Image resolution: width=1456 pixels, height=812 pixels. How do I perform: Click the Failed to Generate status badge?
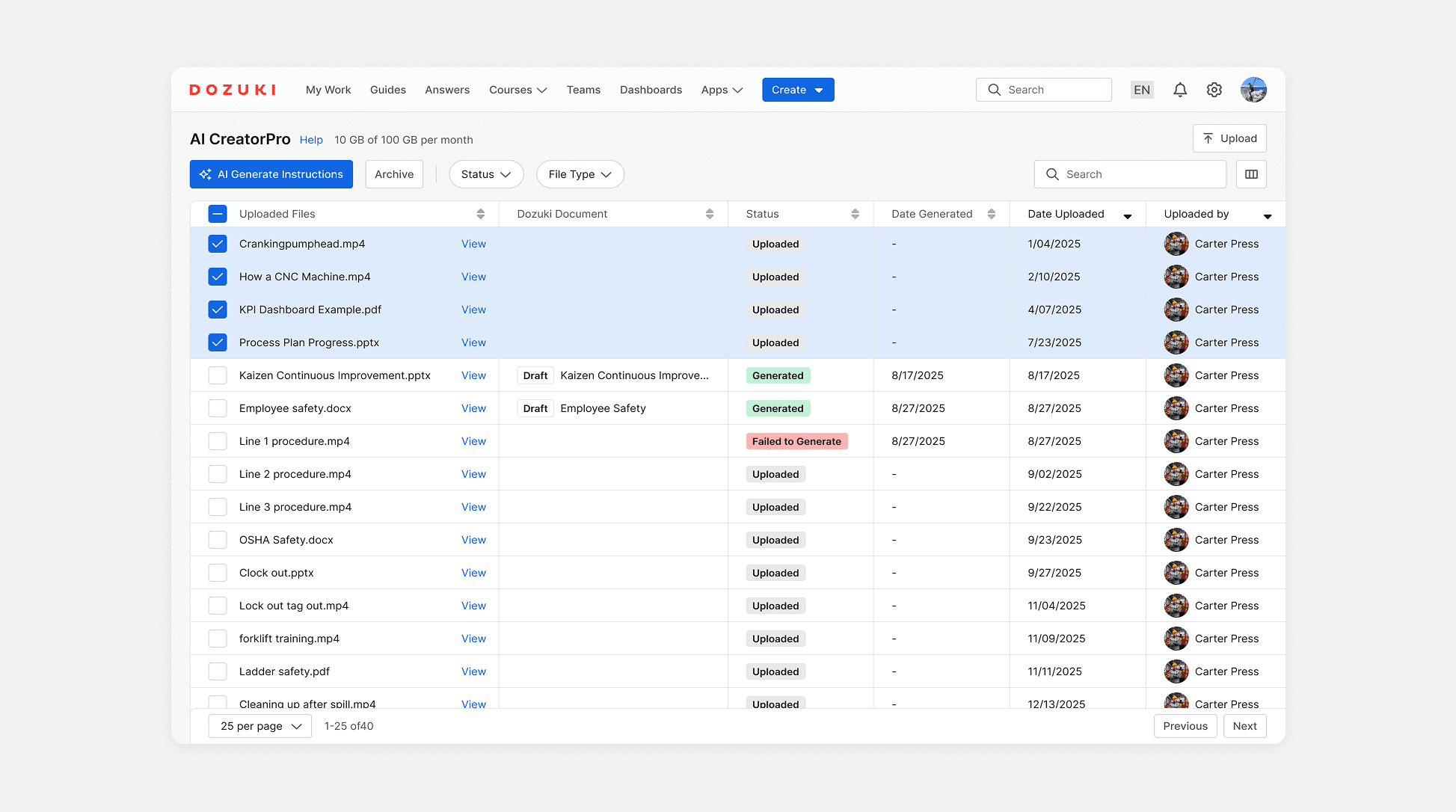(796, 441)
